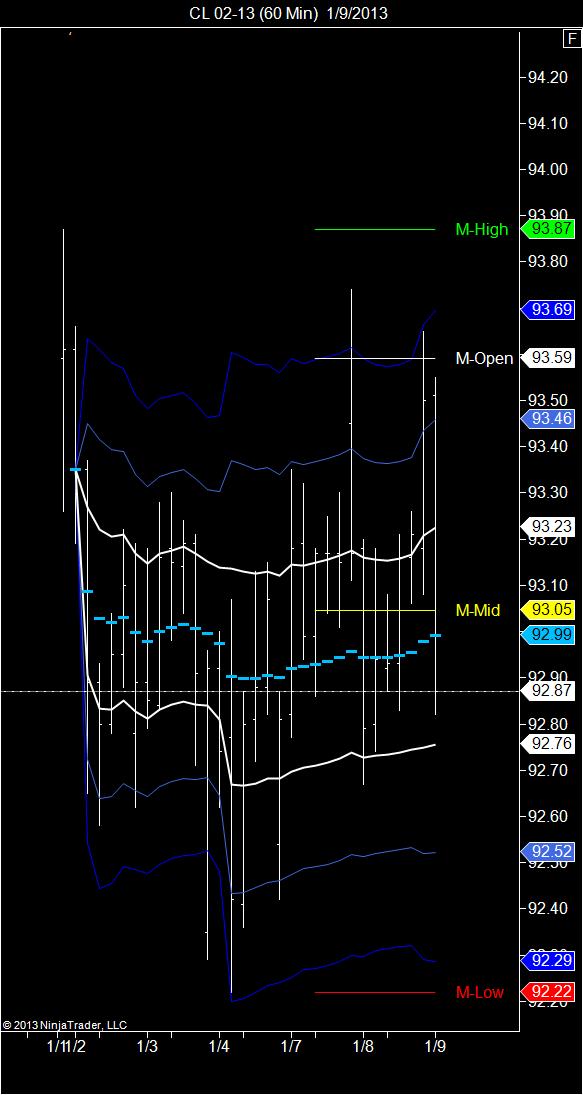This screenshot has height=1095, width=583.
Task: Click the green 93.87 price marker
Action: 548,229
